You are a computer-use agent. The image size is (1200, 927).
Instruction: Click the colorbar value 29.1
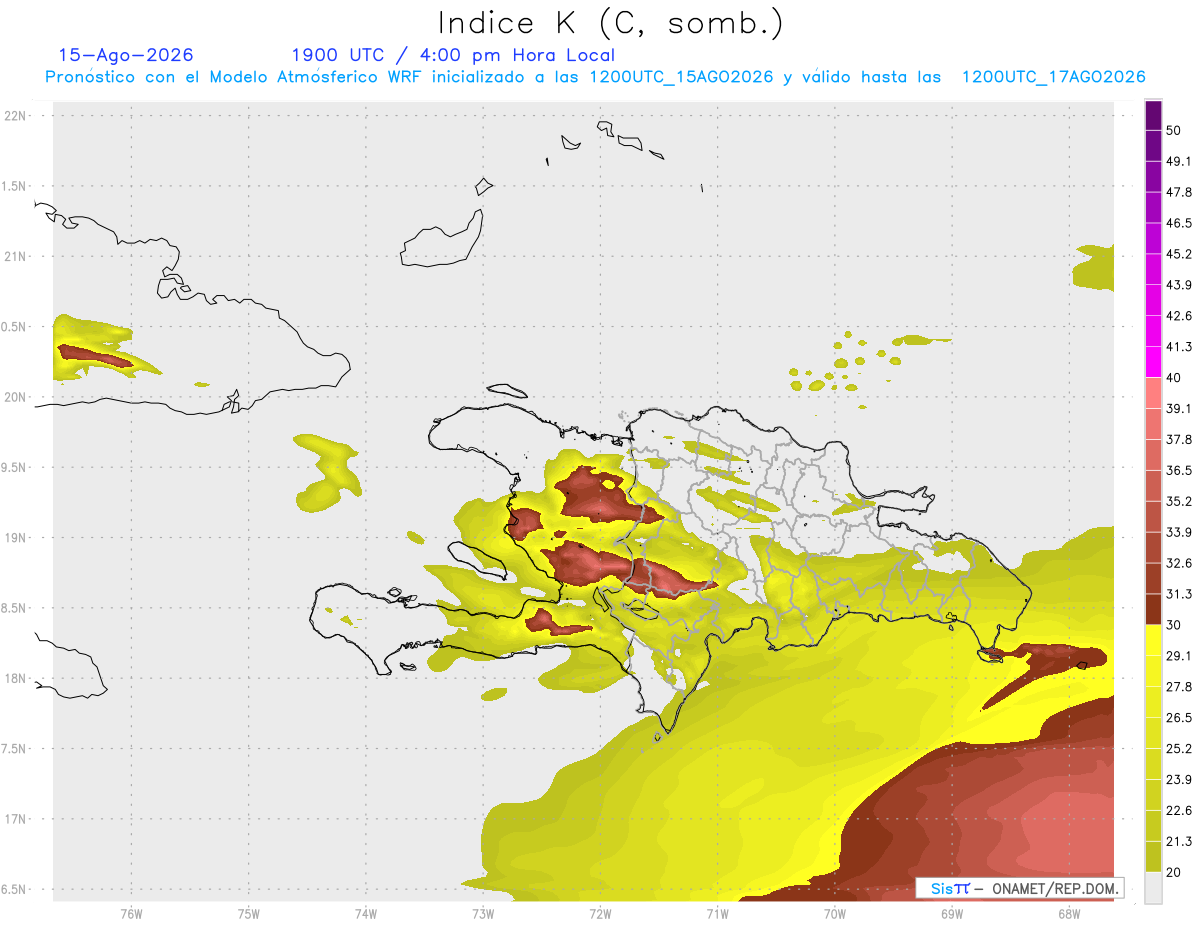point(1179,657)
